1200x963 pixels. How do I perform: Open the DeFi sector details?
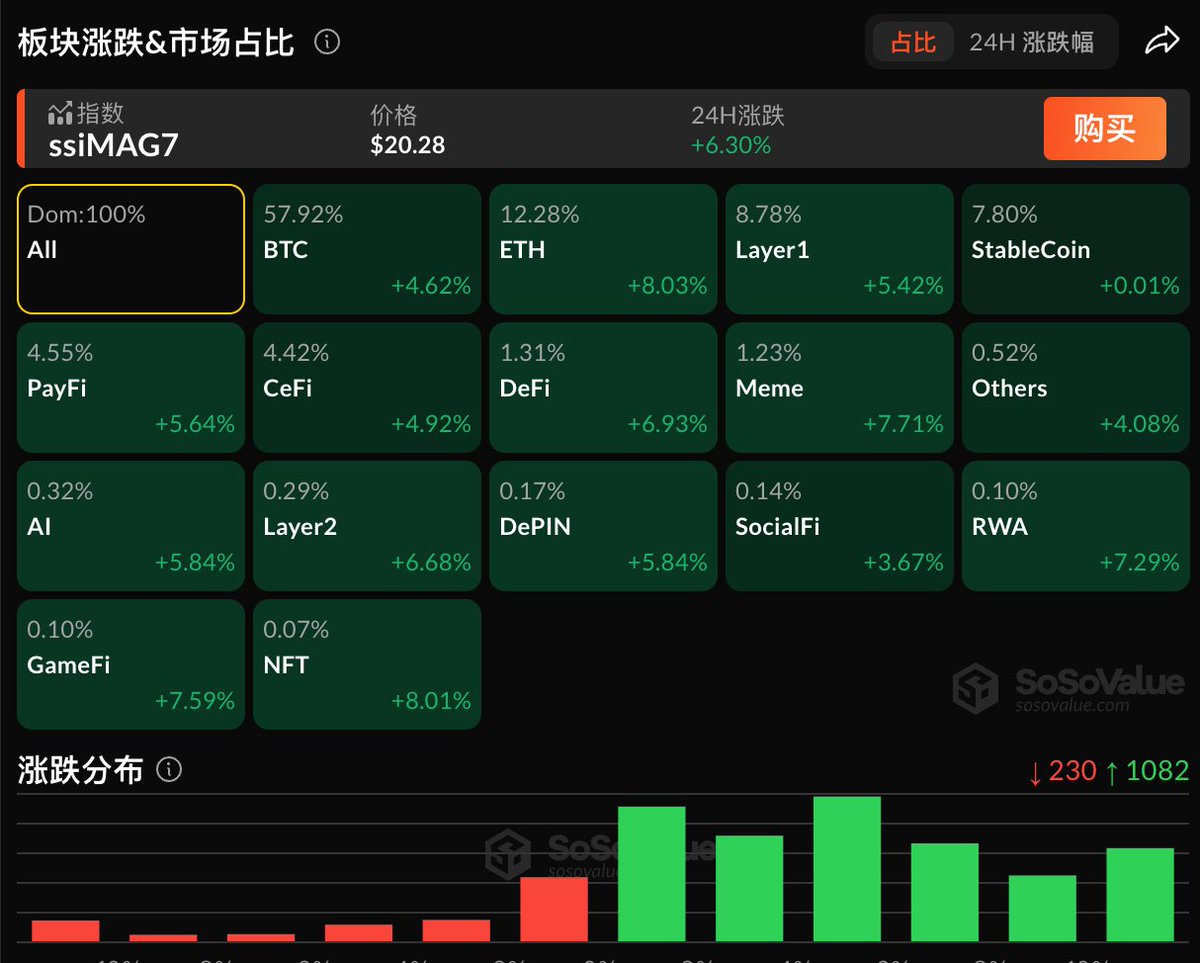tap(602, 386)
